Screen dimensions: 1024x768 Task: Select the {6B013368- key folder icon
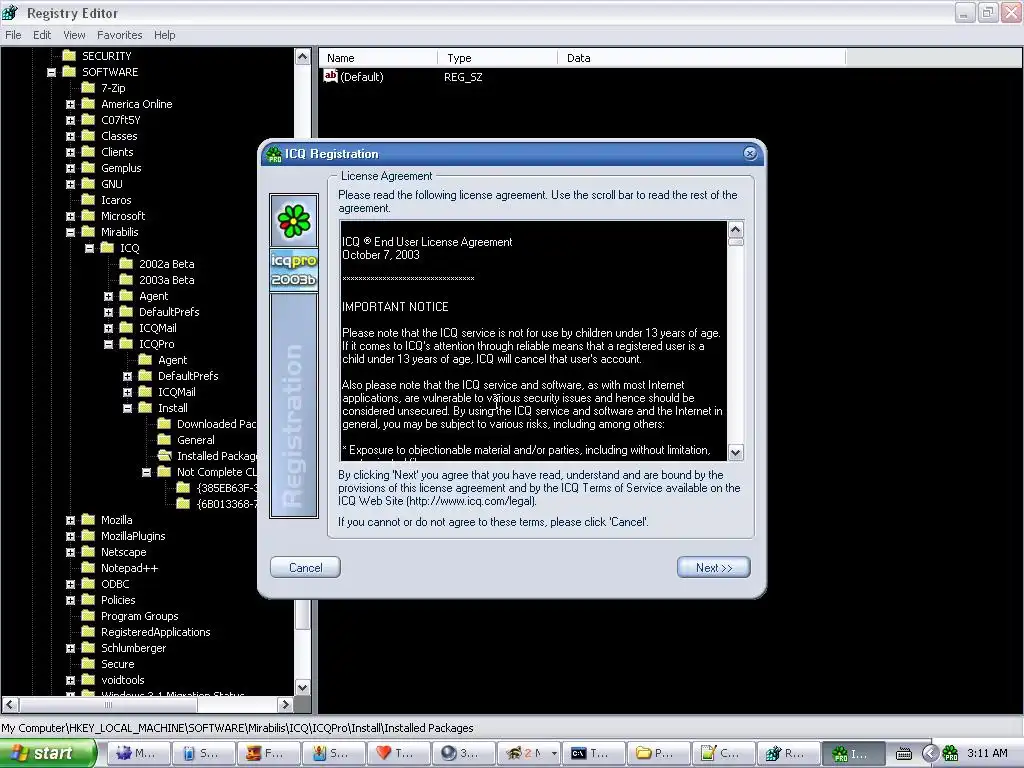point(183,504)
